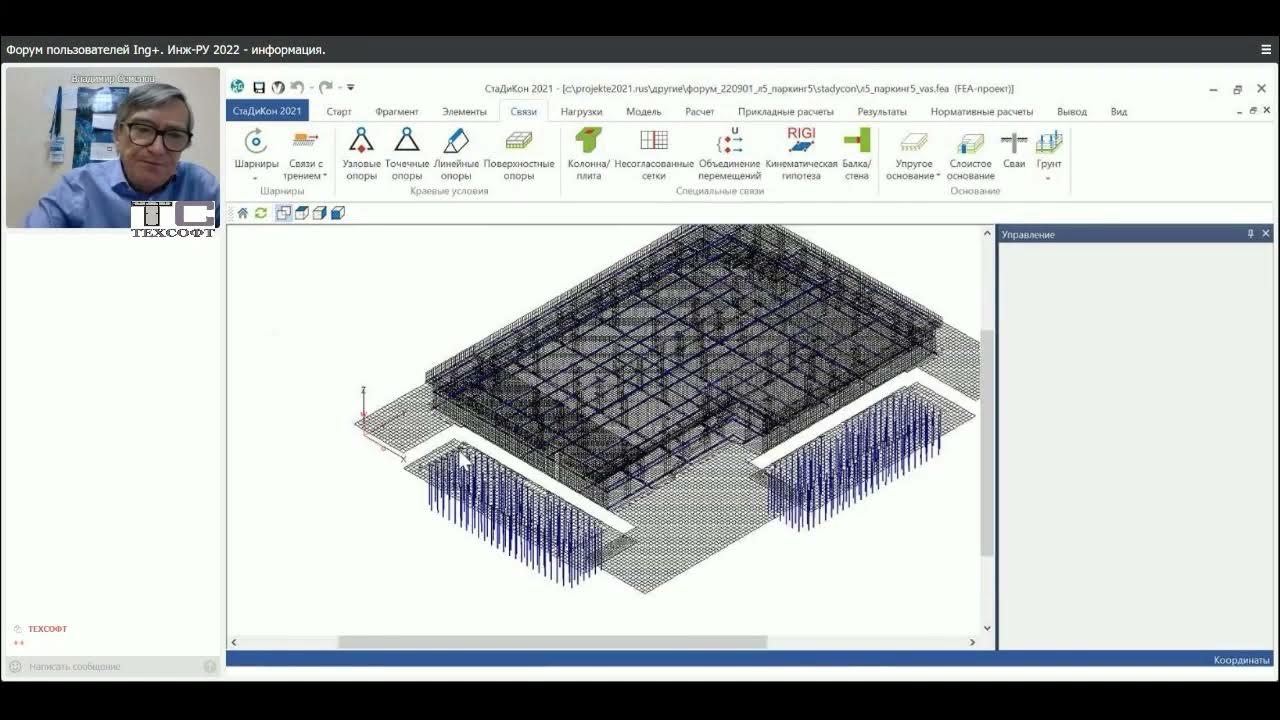
Task: Switch to the Элементы tab
Action: coord(465,112)
